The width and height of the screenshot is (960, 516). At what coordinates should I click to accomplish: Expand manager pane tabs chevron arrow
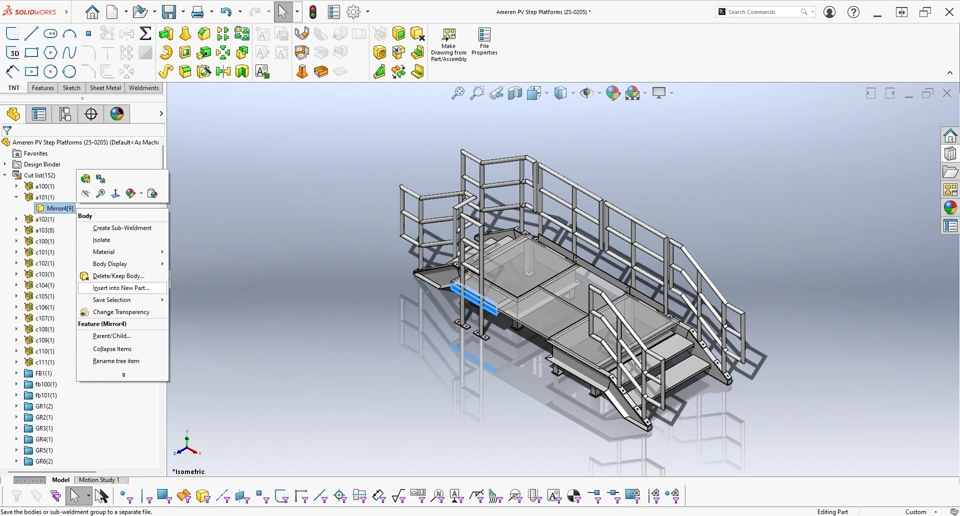coord(161,114)
